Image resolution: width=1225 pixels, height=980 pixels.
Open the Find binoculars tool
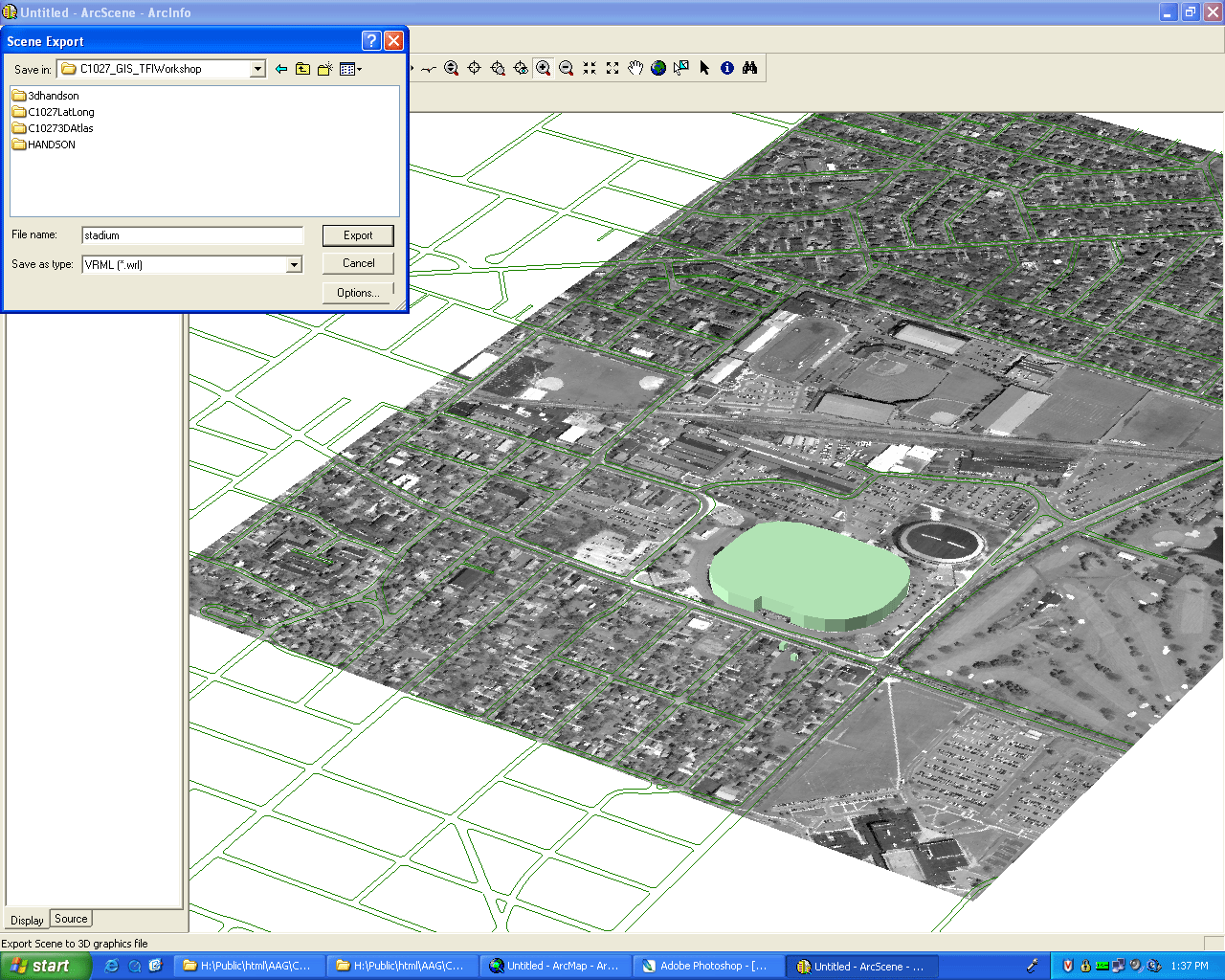(750, 68)
